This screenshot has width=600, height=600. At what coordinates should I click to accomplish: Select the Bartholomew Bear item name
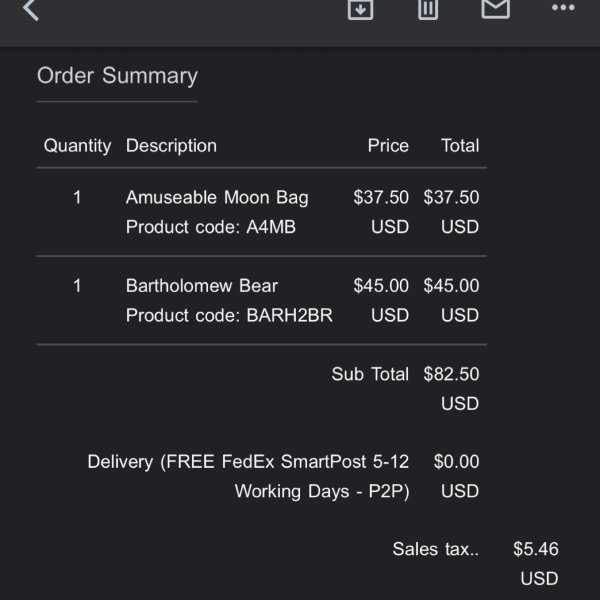point(202,286)
